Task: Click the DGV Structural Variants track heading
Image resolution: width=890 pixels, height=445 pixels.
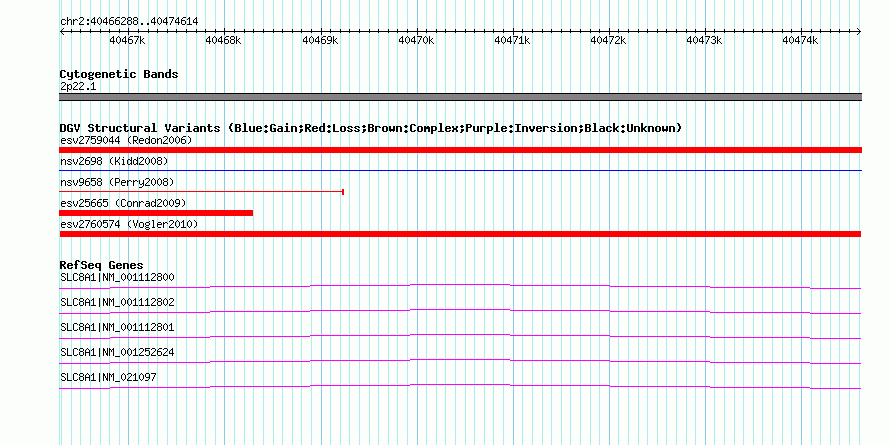Action: [371, 128]
